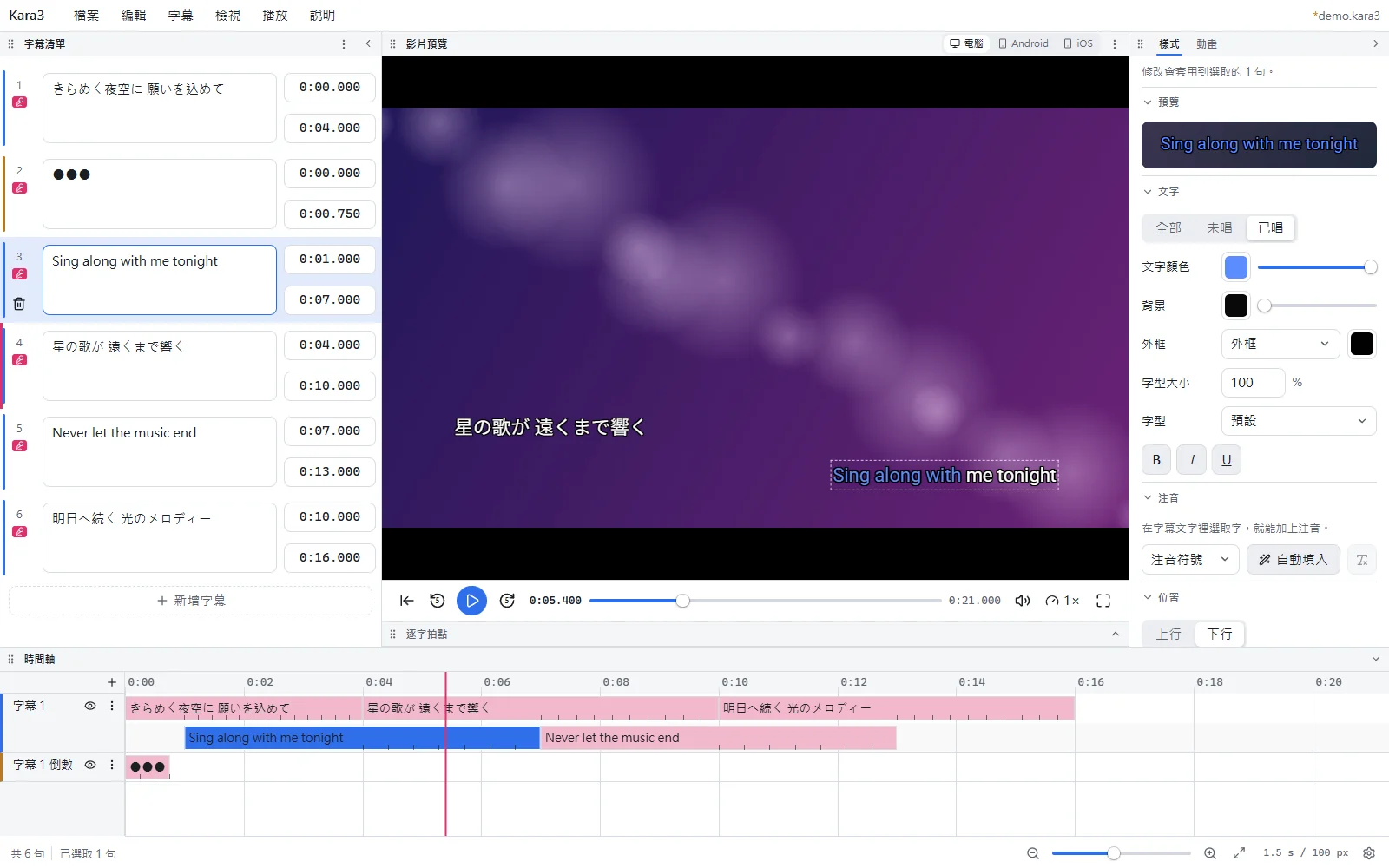This screenshot has width=1389, height=868.
Task: Select the 上行 position button
Action: click(1168, 635)
